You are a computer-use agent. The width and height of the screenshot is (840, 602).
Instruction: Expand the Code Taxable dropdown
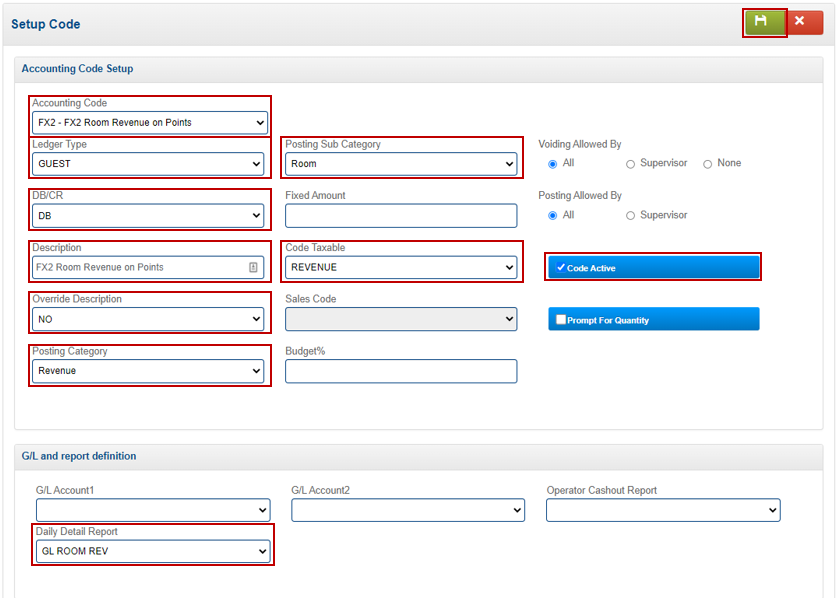(x=401, y=268)
